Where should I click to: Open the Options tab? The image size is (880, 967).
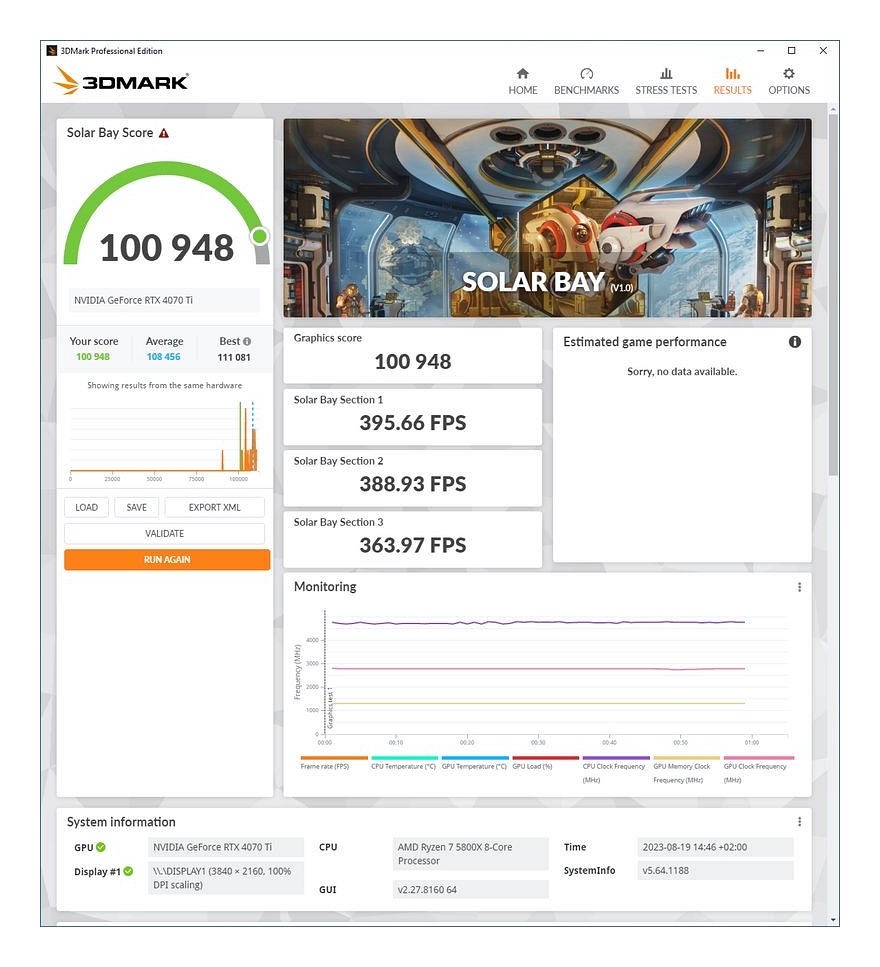[789, 82]
